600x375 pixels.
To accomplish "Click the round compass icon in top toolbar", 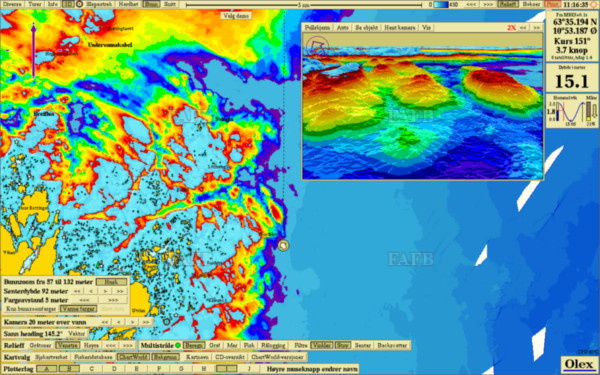I will (79, 4).
